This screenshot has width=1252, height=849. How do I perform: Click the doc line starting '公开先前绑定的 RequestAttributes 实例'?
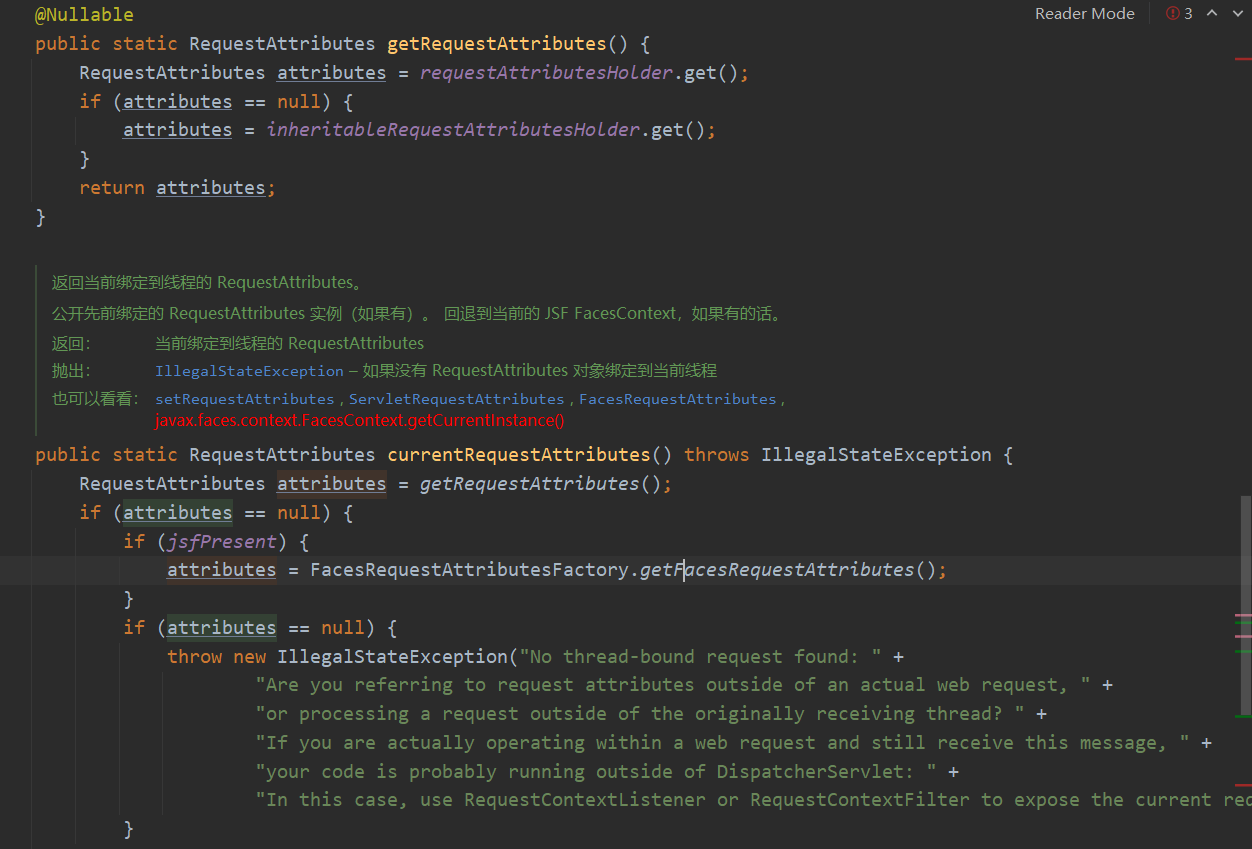pyautogui.click(x=417, y=313)
